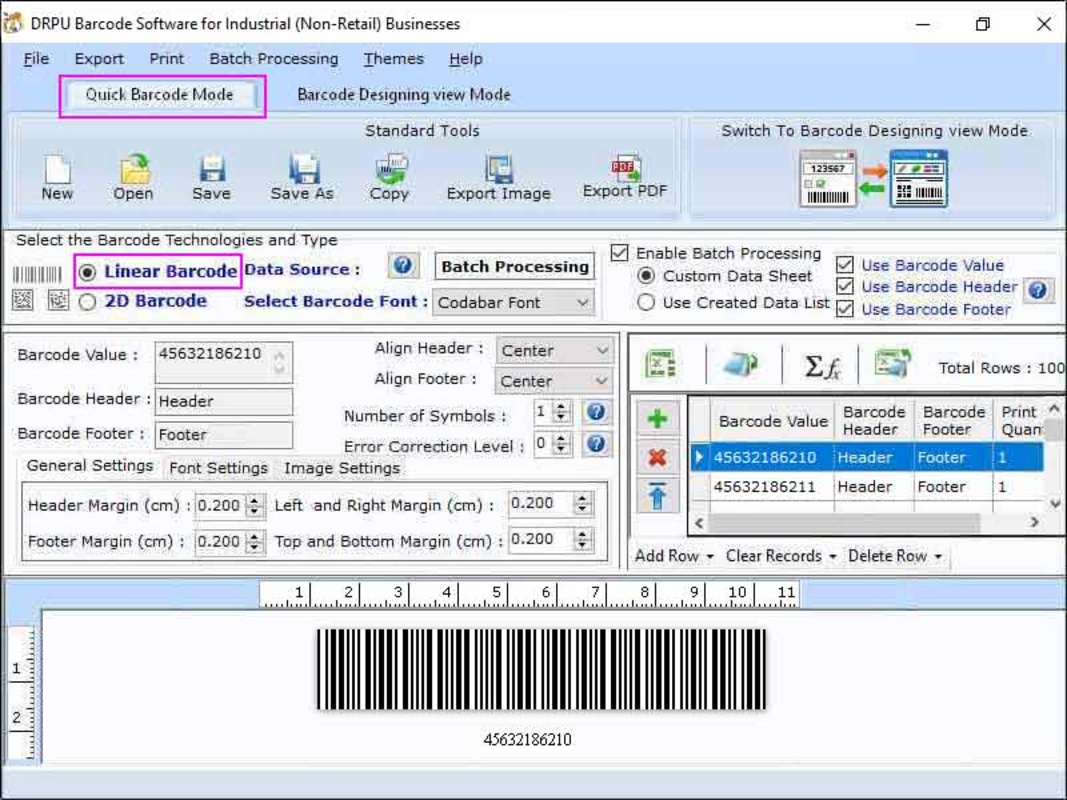Click the red X delete row icon
This screenshot has width=1067, height=800.
[657, 457]
